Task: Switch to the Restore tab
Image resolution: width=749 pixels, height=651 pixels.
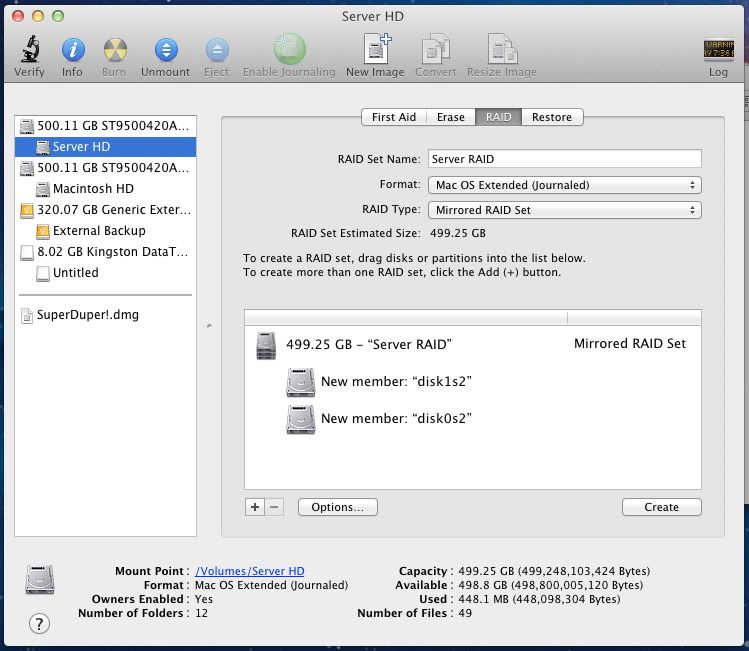Action: 552,117
